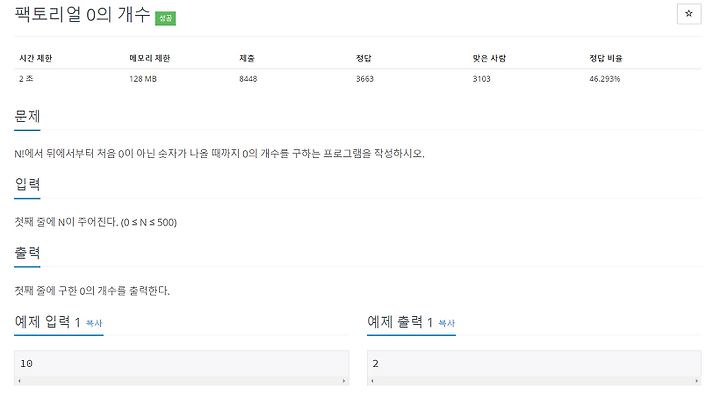Click left scroll arrow in example input box
The image size is (720, 396).
pos(19,381)
